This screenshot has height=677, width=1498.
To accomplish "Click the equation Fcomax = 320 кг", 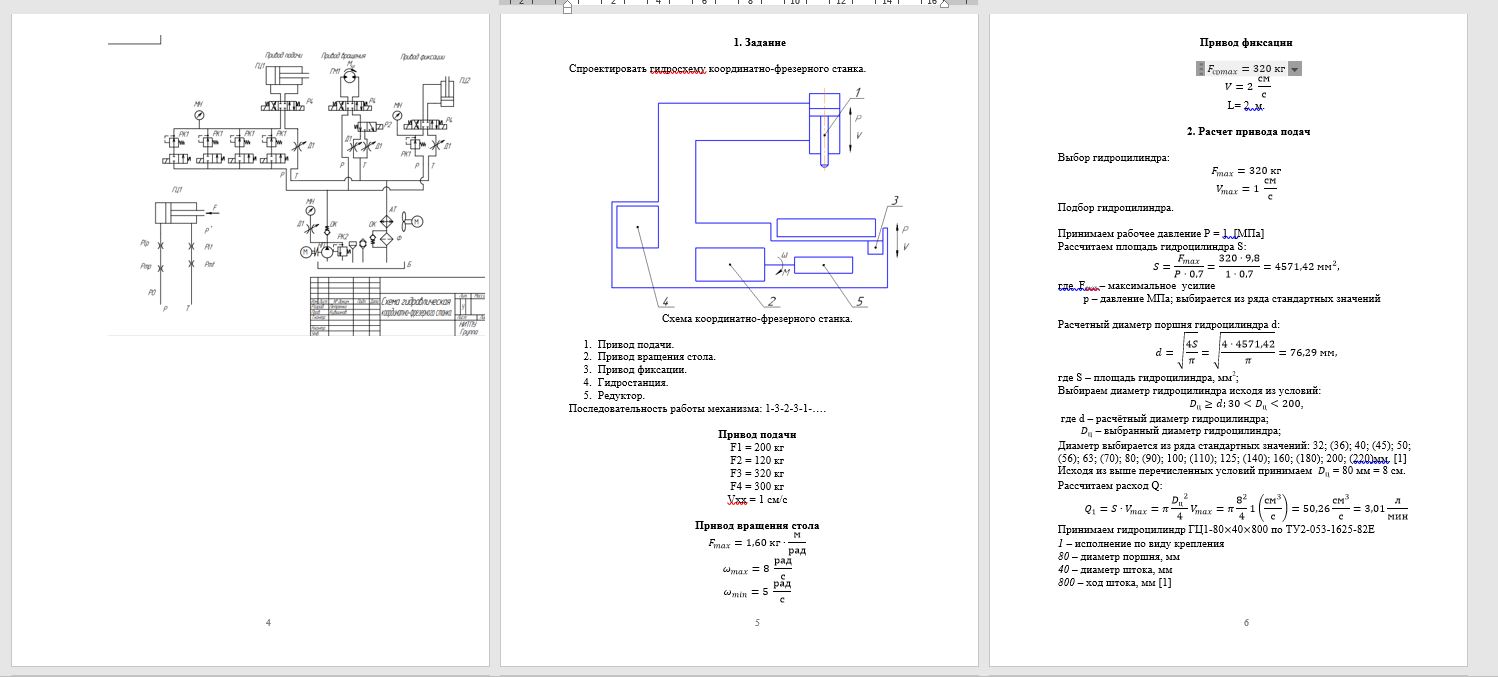I will pos(1246,69).
